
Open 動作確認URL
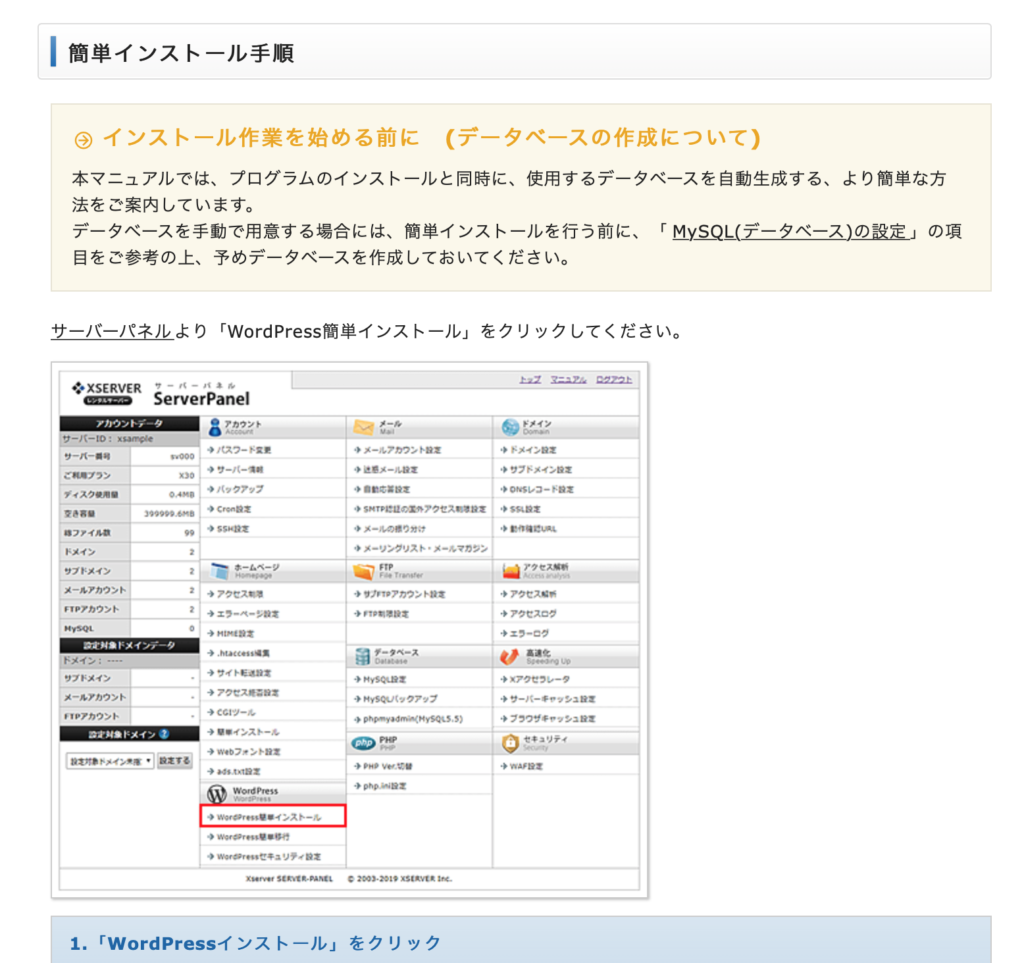533,529
